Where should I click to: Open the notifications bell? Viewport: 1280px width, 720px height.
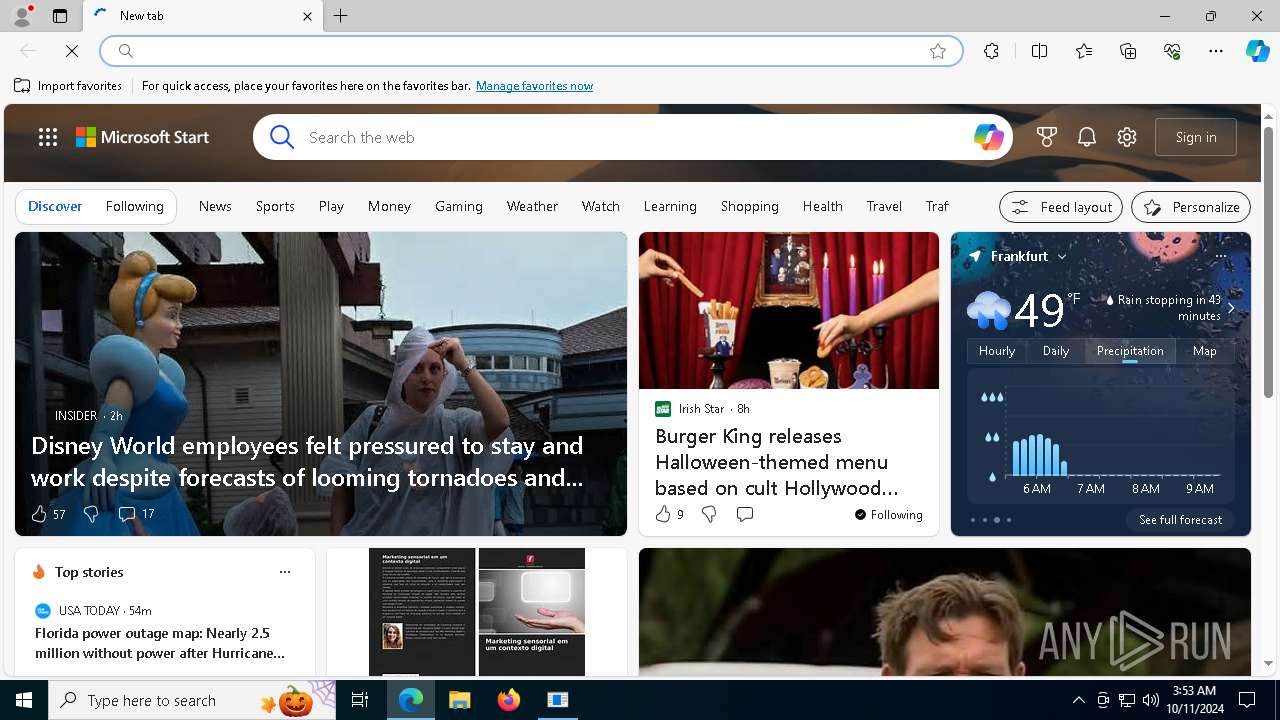pos(1087,137)
